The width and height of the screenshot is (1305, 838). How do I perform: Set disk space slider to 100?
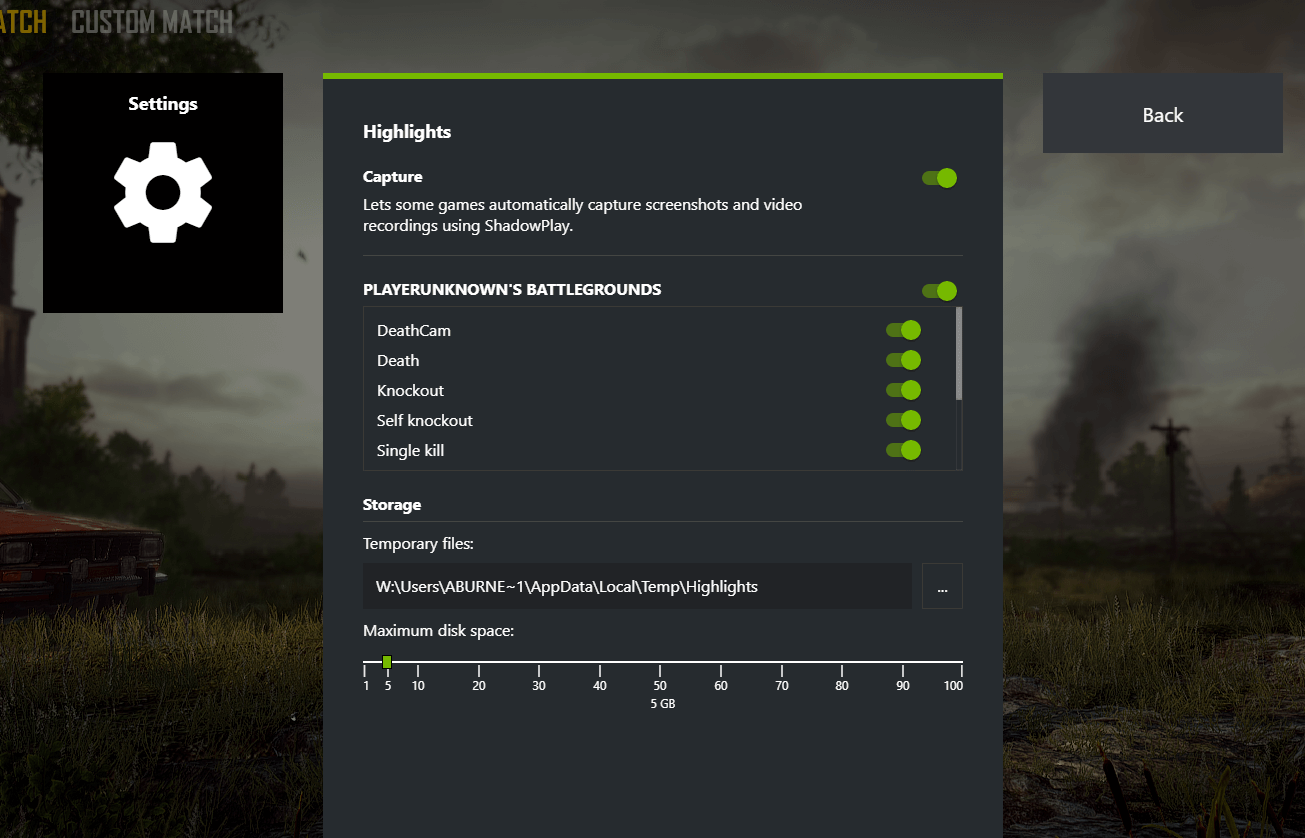pos(961,663)
